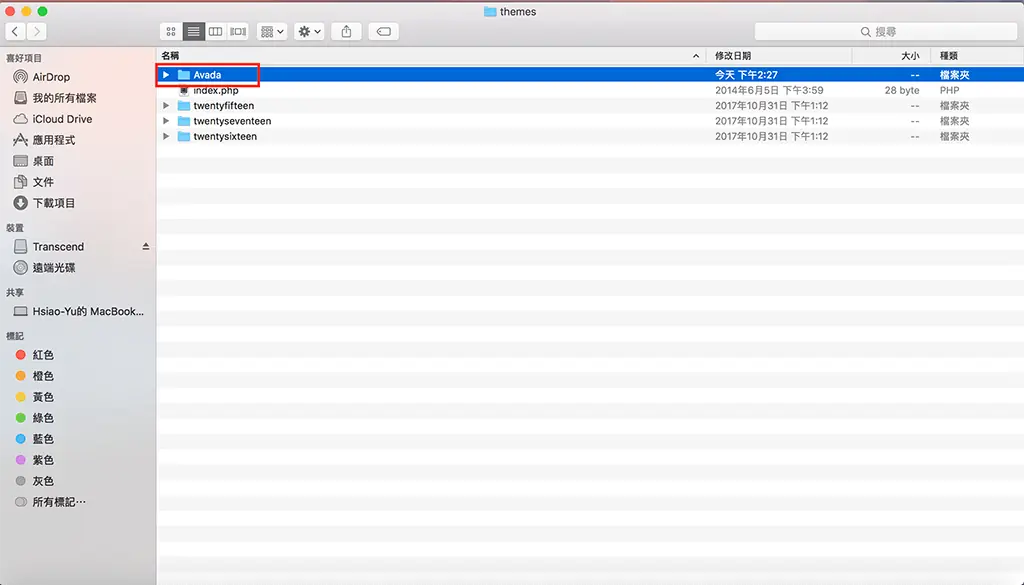Expand the twentyseventeen folder triangle
1024x585 pixels.
tap(166, 121)
